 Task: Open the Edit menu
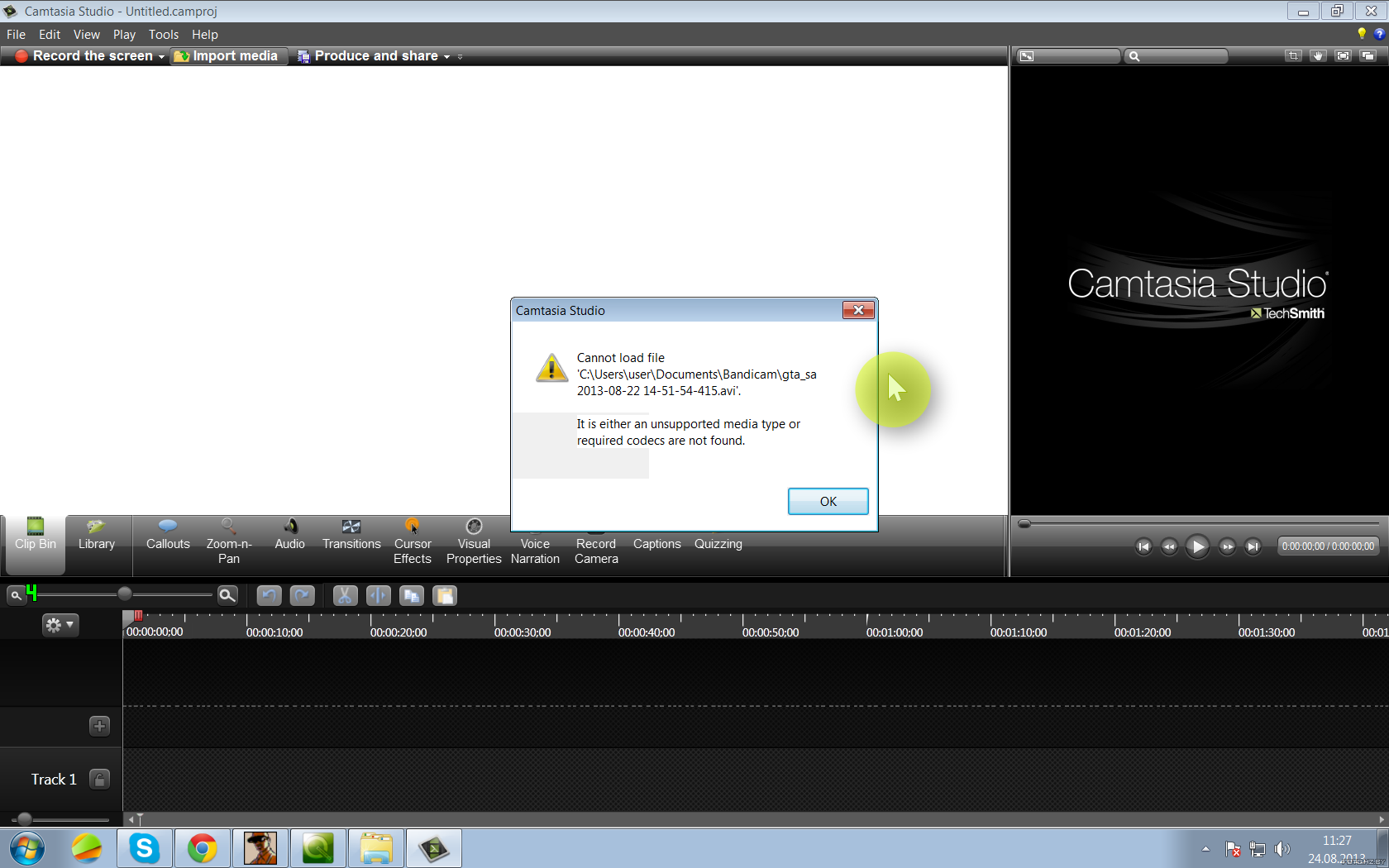click(x=50, y=35)
